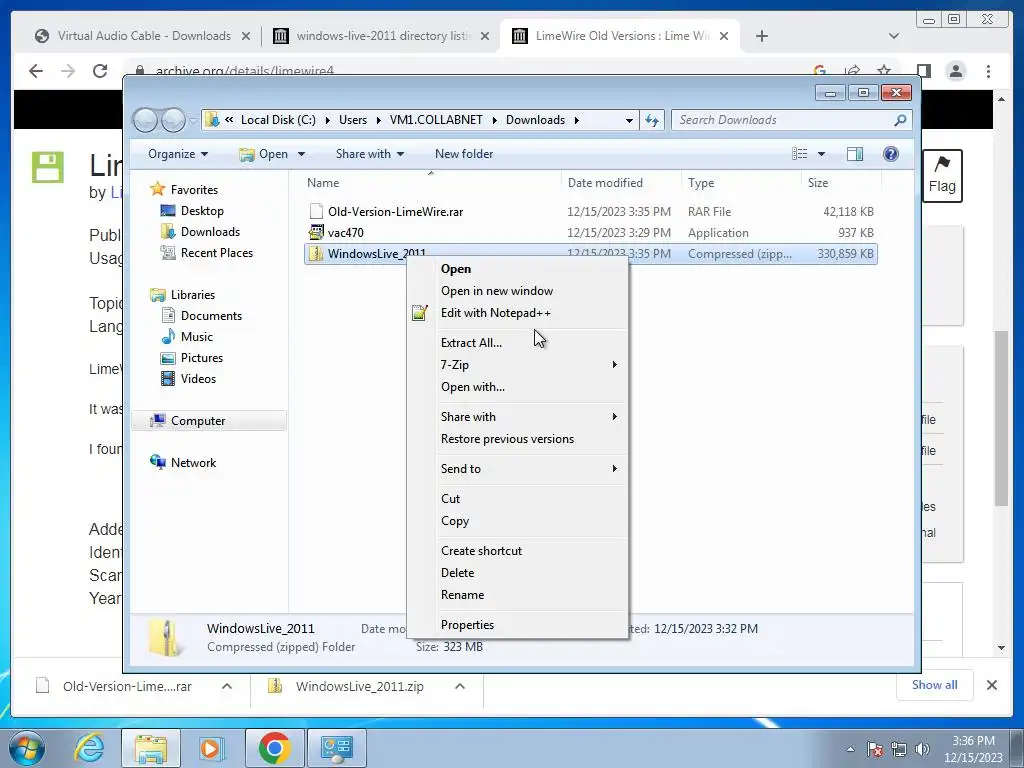Image resolution: width=1024 pixels, height=768 pixels.
Task: Choose Create shortcut
Action: 481,551
